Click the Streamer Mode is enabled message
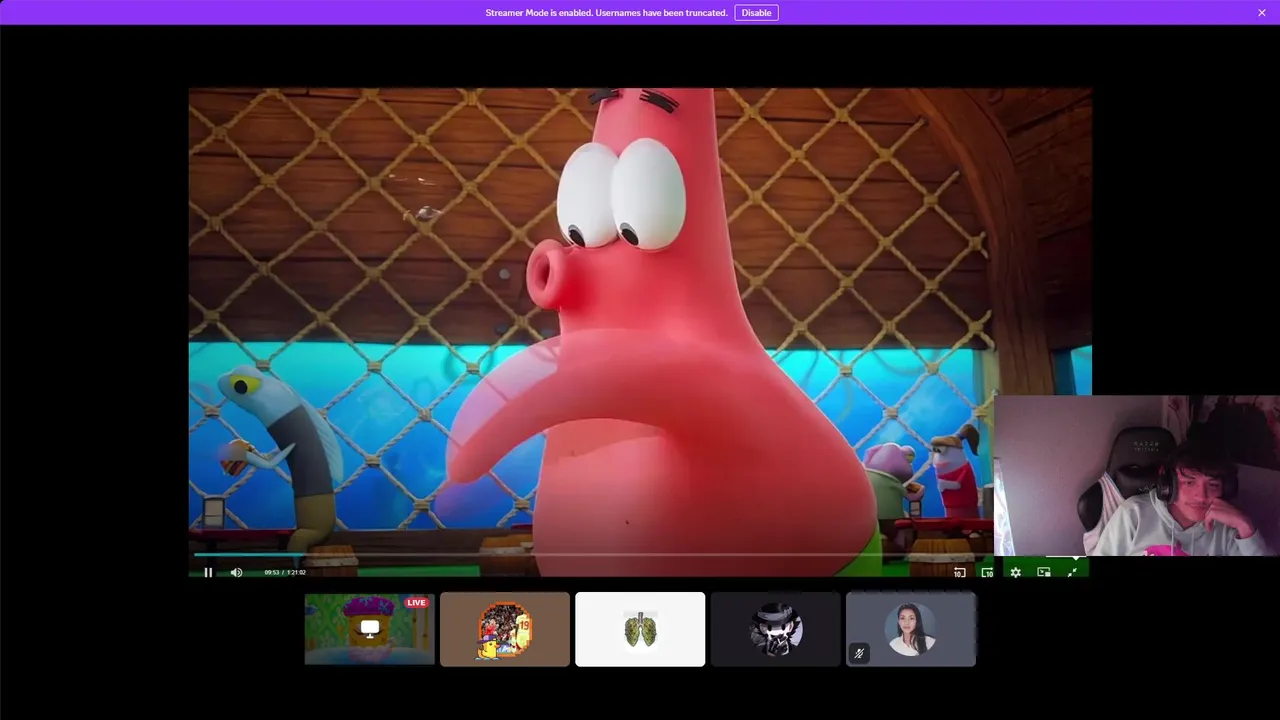The width and height of the screenshot is (1280, 720). click(606, 13)
